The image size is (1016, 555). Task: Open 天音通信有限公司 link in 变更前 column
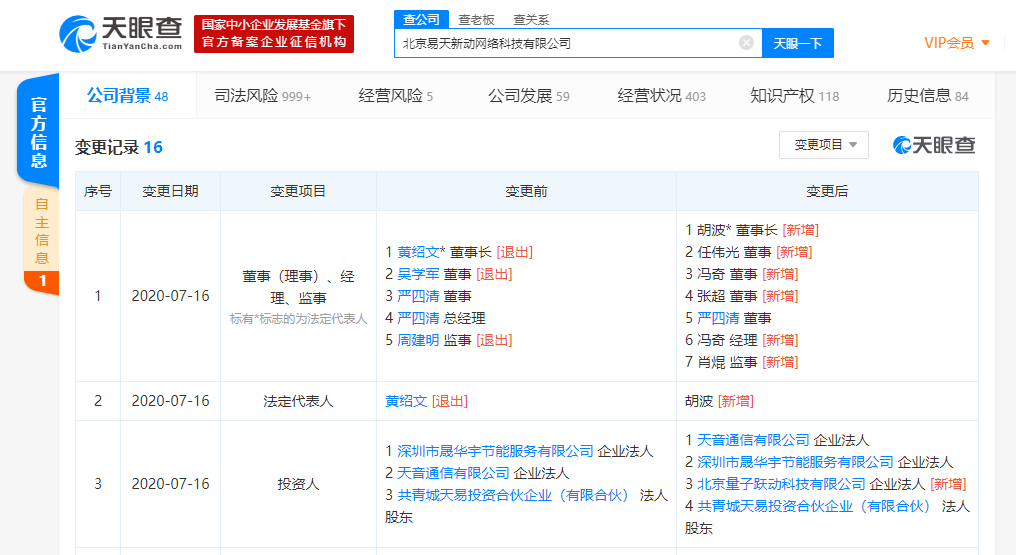click(x=453, y=473)
